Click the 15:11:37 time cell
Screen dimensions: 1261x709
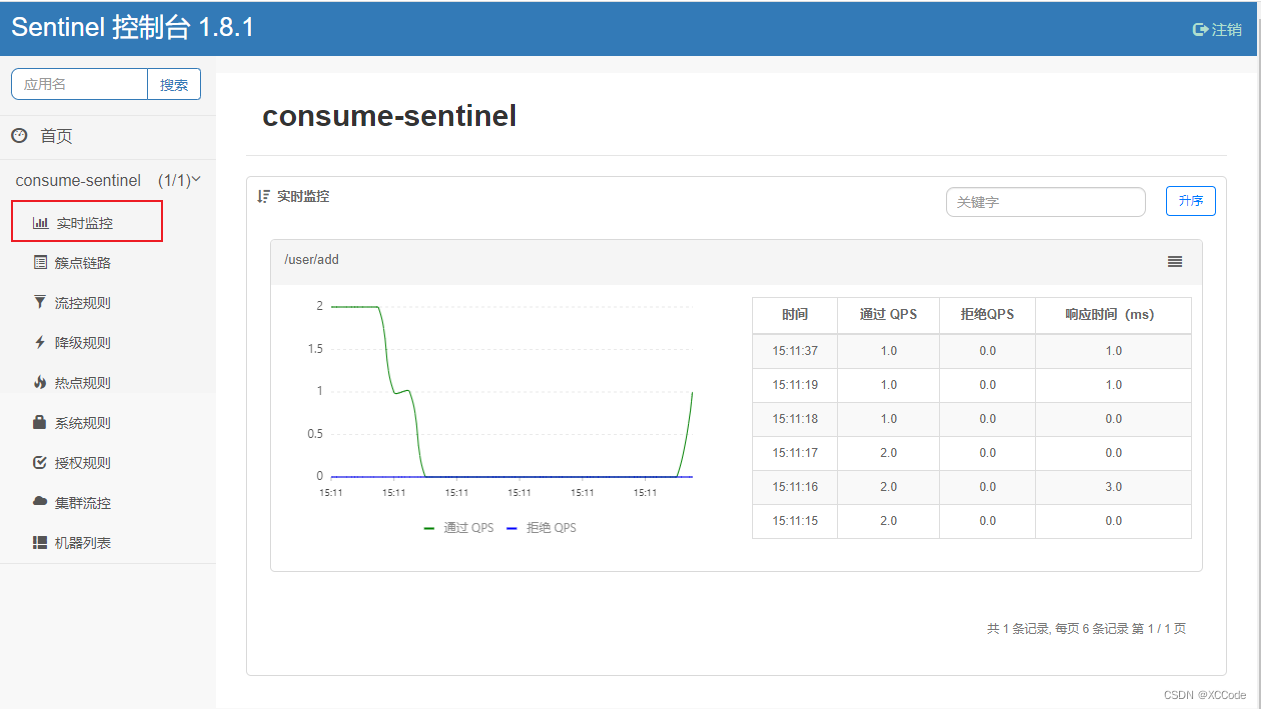[x=795, y=351]
